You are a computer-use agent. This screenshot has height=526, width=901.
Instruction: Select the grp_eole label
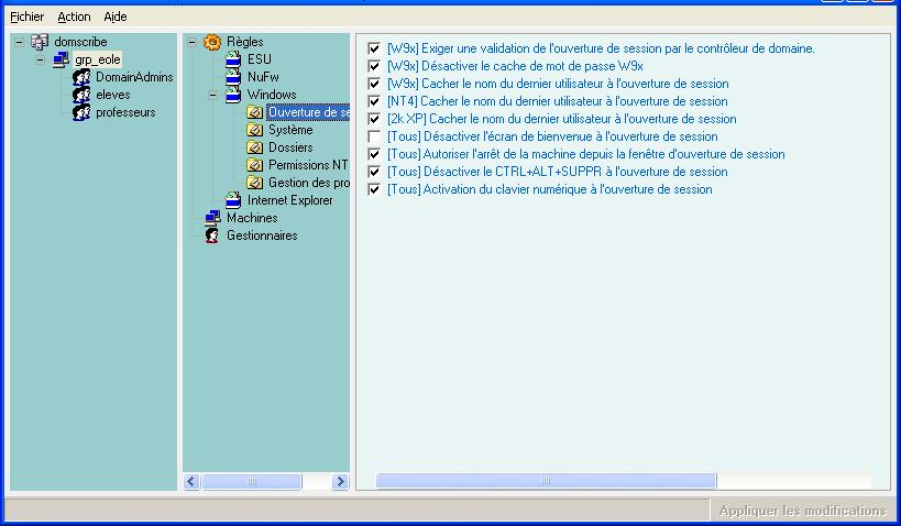coord(98,59)
